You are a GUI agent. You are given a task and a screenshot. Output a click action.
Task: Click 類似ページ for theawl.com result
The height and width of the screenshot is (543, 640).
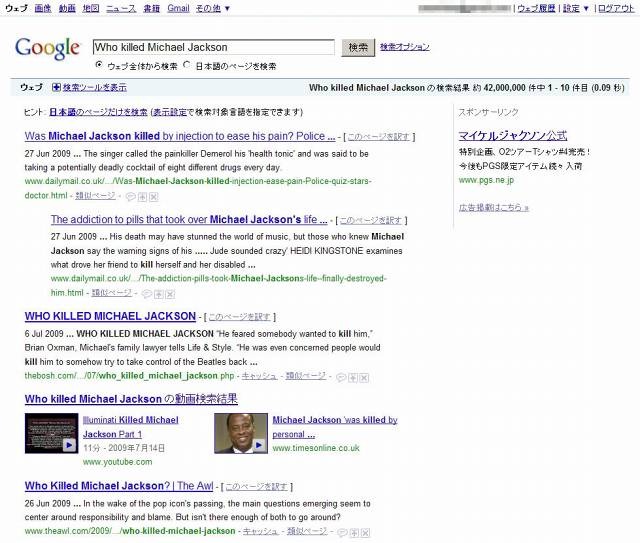(x=307, y=531)
